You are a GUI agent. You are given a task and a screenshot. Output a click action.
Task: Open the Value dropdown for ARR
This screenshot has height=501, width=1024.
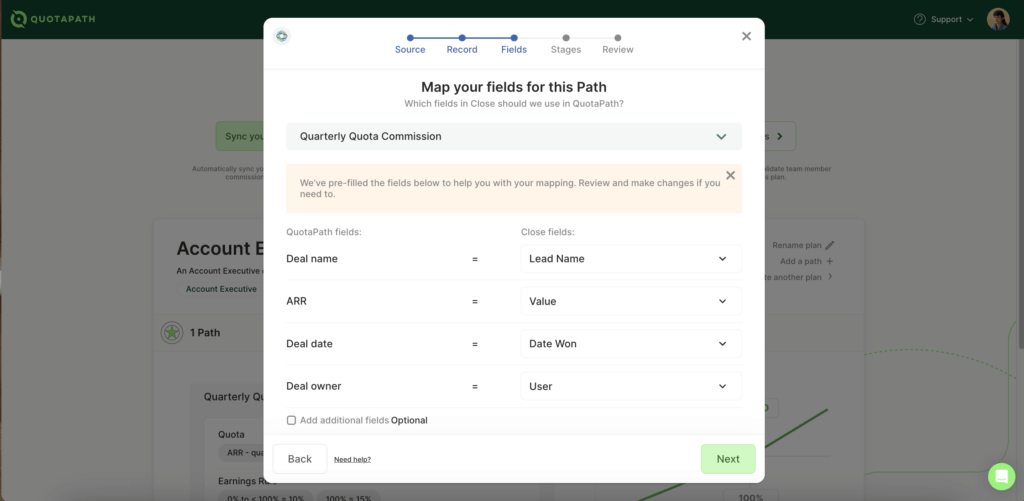coord(631,301)
